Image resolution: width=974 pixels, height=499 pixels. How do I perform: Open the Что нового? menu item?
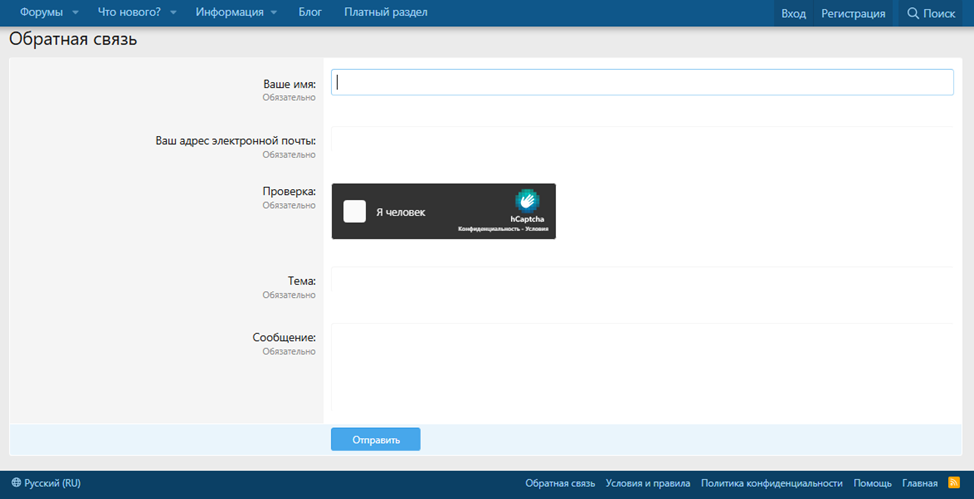click(x=129, y=12)
